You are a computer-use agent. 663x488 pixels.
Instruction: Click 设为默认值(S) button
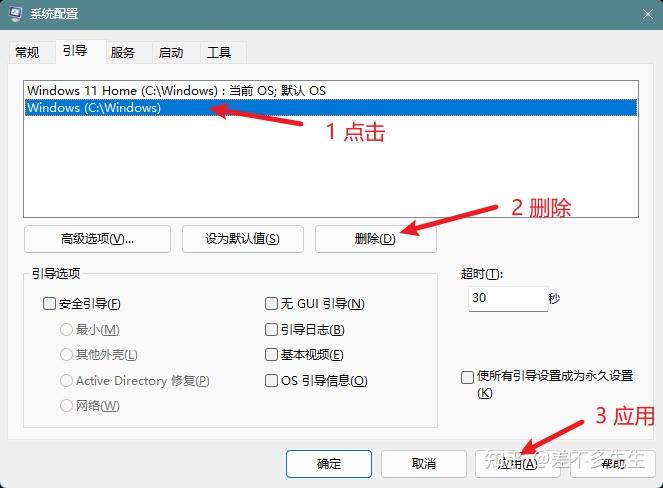(243, 239)
